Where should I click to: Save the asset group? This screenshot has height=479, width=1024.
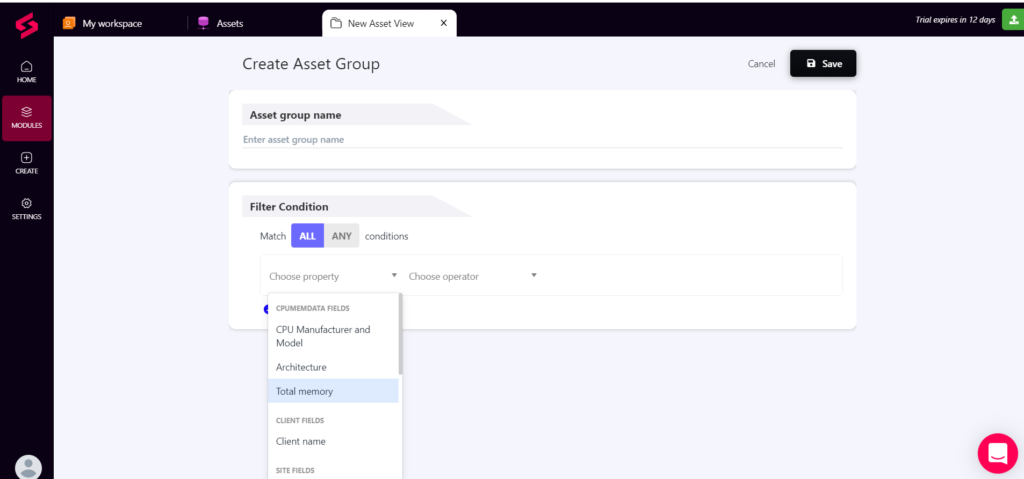[823, 63]
